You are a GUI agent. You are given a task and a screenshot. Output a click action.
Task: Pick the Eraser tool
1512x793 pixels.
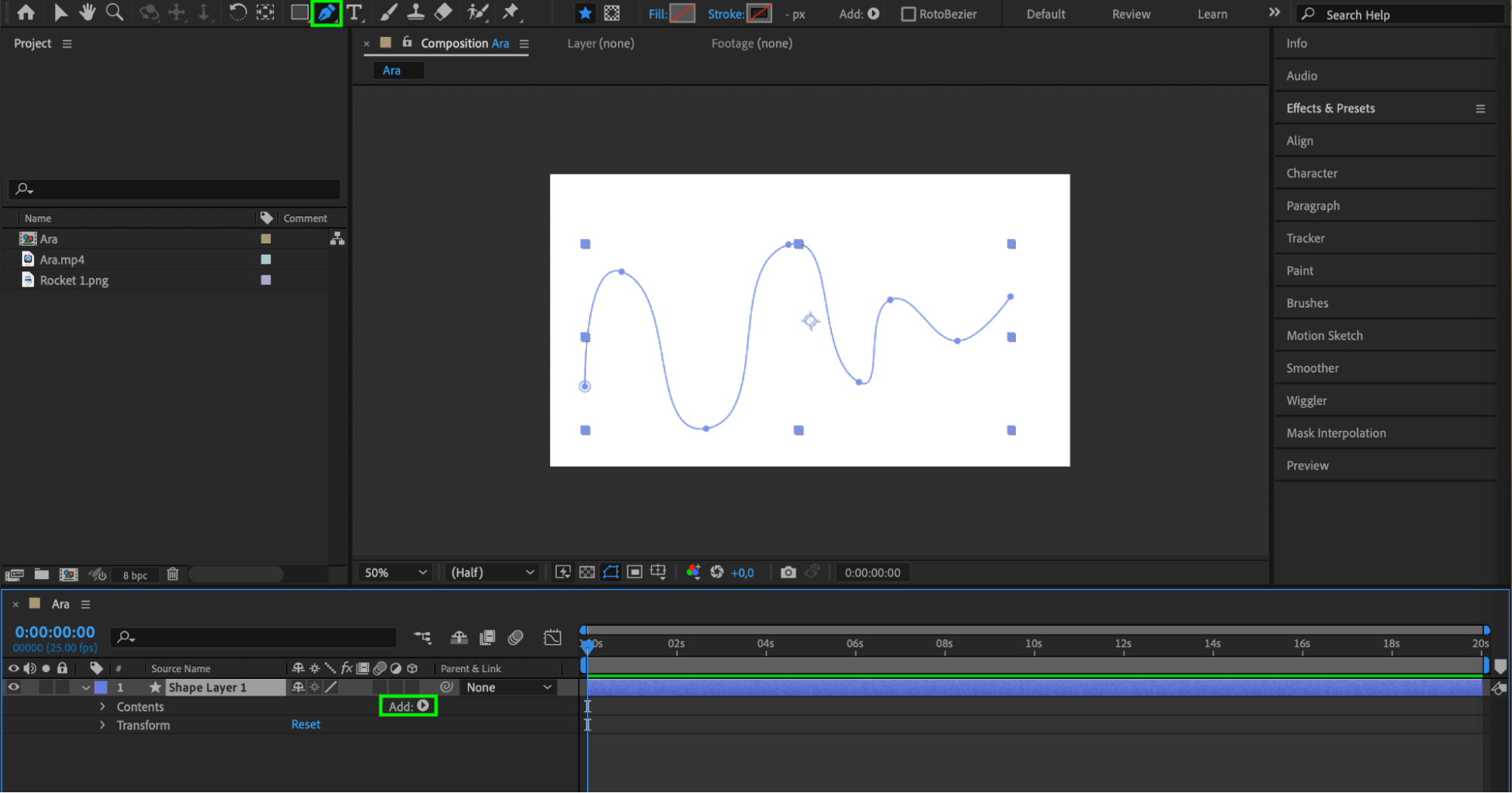click(443, 13)
